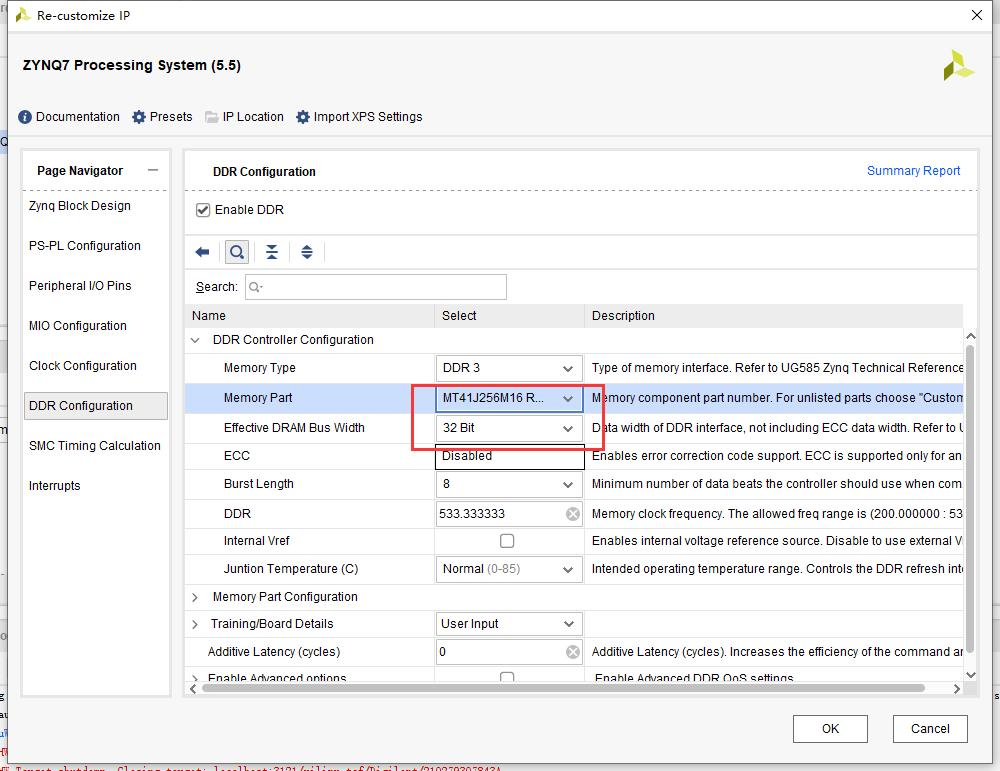Click the Select column header
Viewport: 1000px width, 771px height.
pyautogui.click(x=510, y=316)
